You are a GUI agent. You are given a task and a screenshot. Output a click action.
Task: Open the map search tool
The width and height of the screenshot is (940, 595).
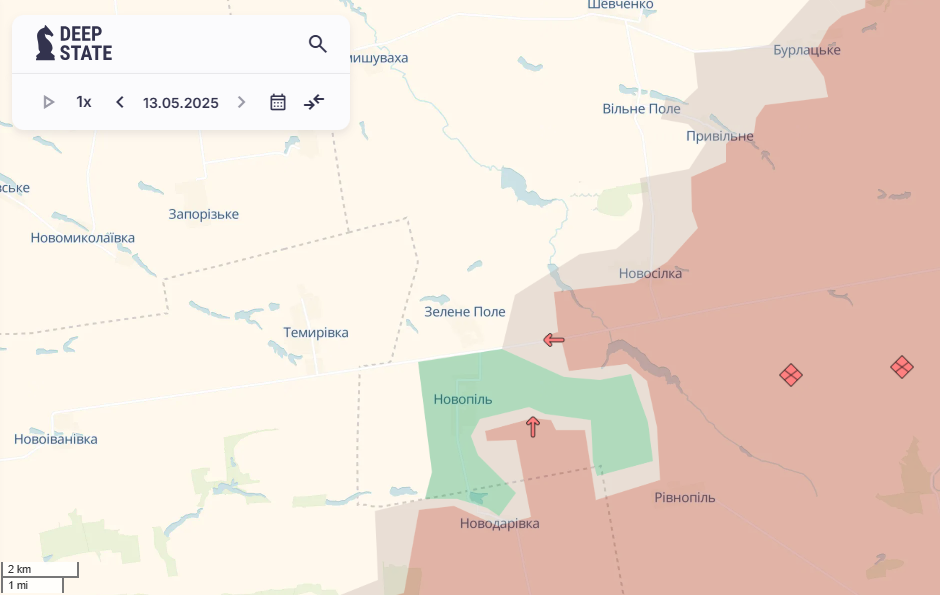[x=318, y=44]
